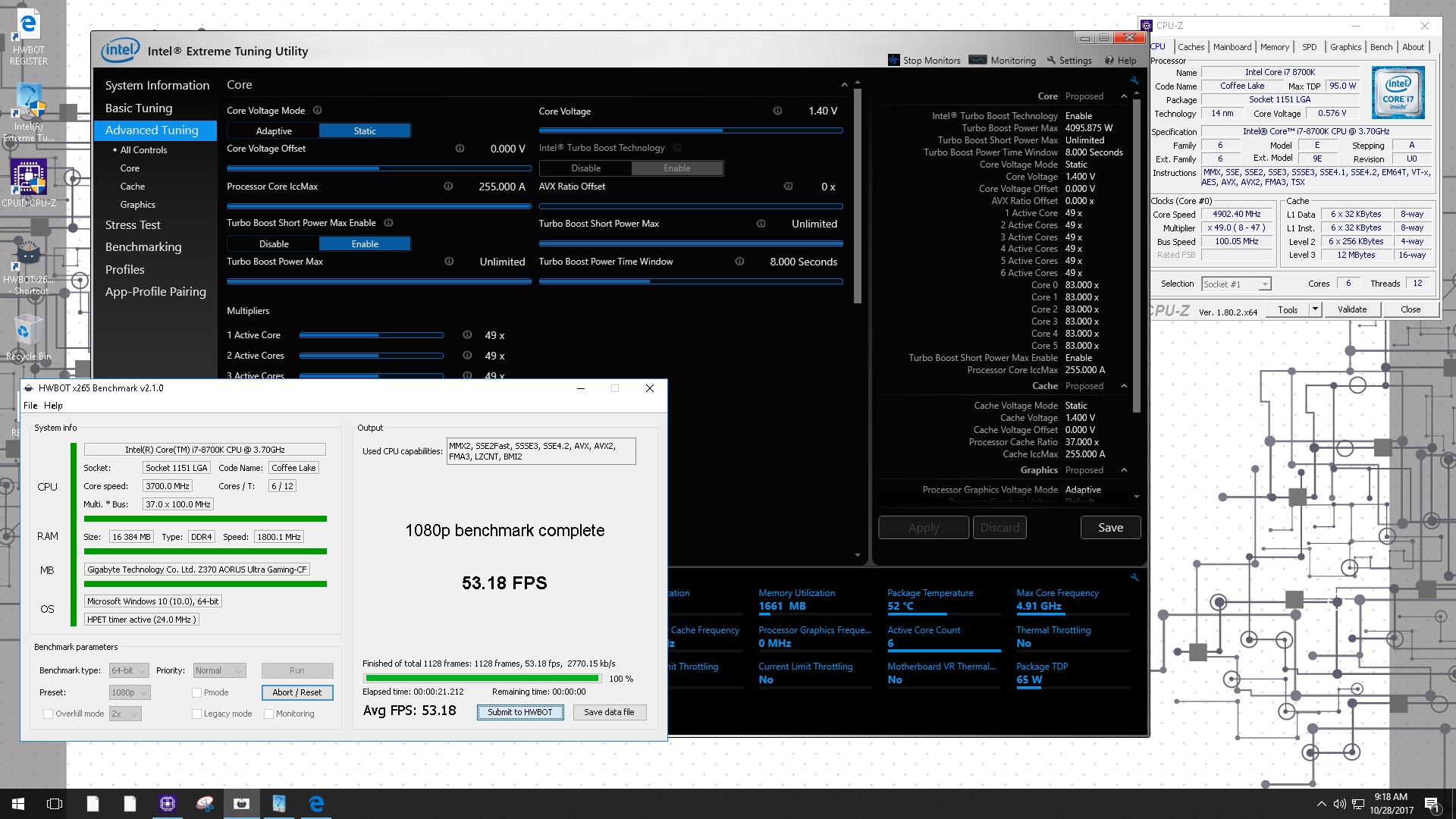Image resolution: width=1456 pixels, height=819 pixels.
Task: Click the wrench icon above proposed settings
Action: (x=1134, y=80)
